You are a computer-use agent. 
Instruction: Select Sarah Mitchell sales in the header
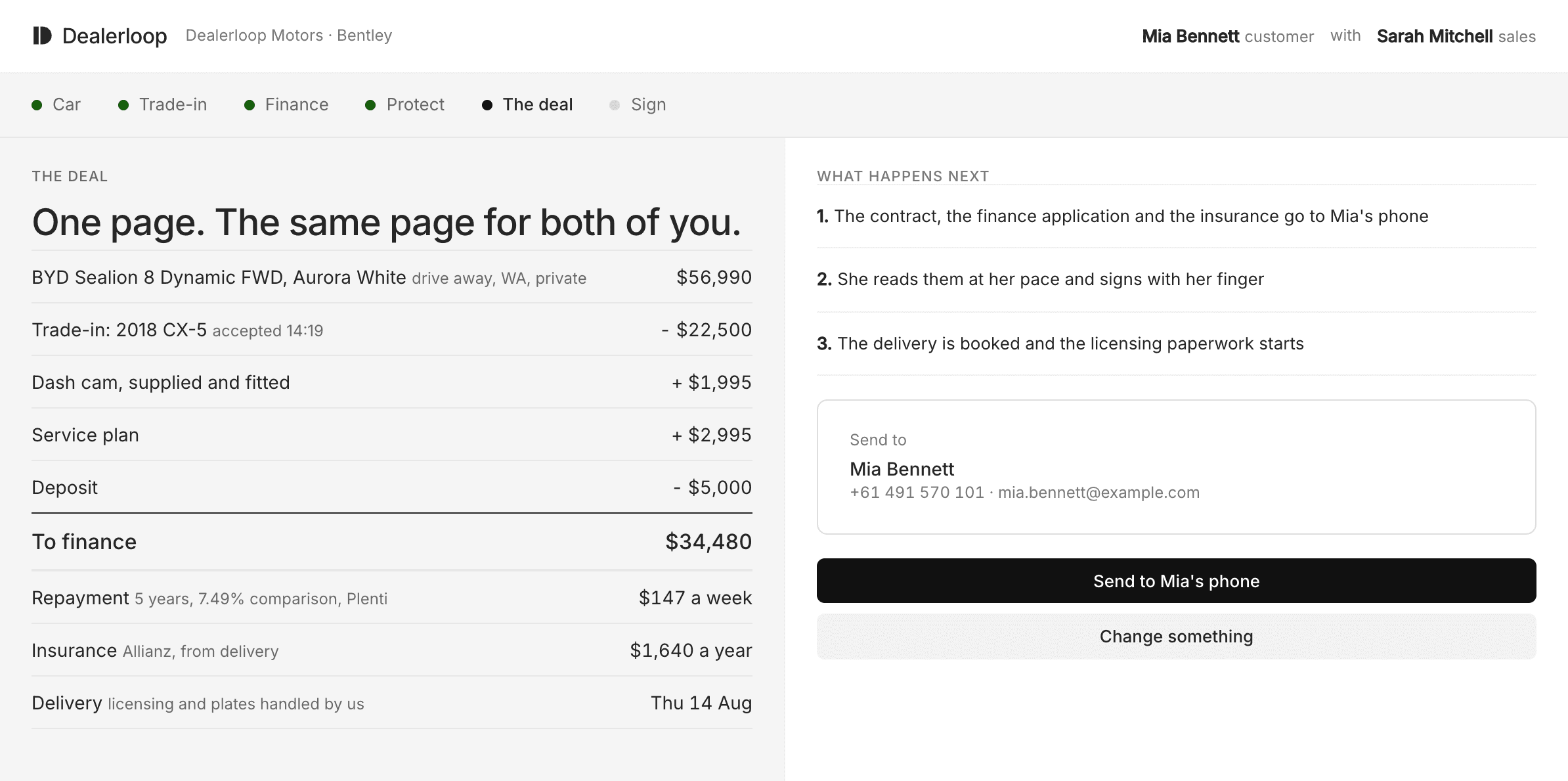point(1456,36)
